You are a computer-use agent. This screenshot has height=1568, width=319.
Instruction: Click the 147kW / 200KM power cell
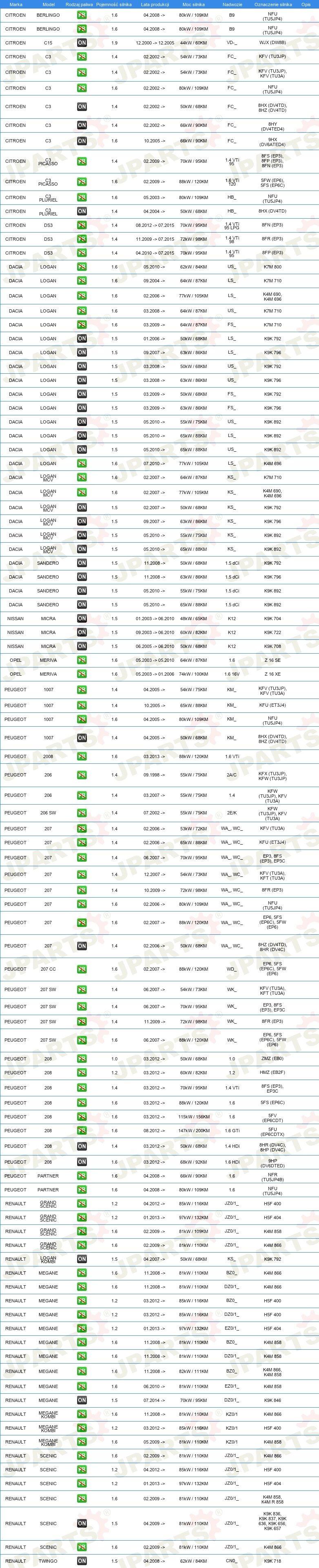pos(194,1130)
